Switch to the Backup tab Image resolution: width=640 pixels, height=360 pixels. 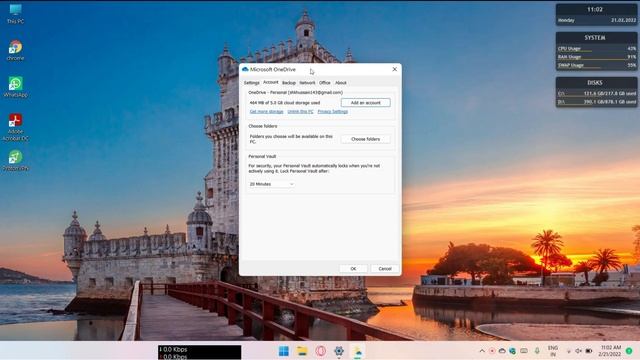[289, 83]
